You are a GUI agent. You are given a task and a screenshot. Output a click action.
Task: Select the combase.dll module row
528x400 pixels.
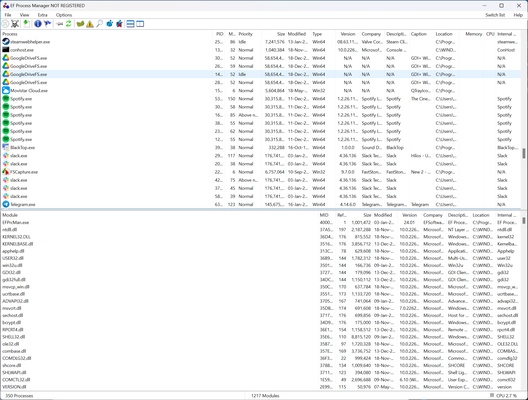(260, 351)
